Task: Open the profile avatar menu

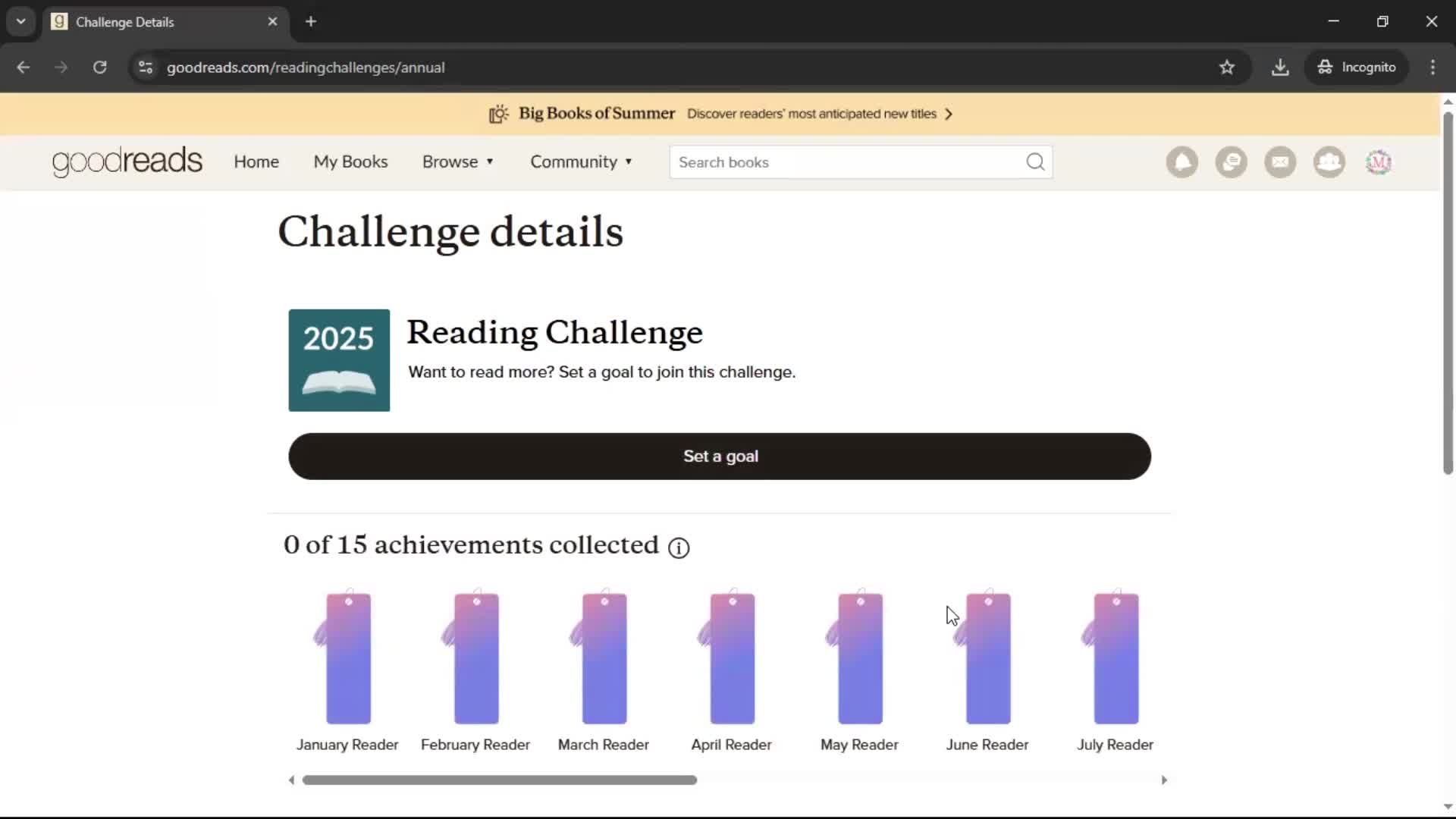Action: point(1379,162)
